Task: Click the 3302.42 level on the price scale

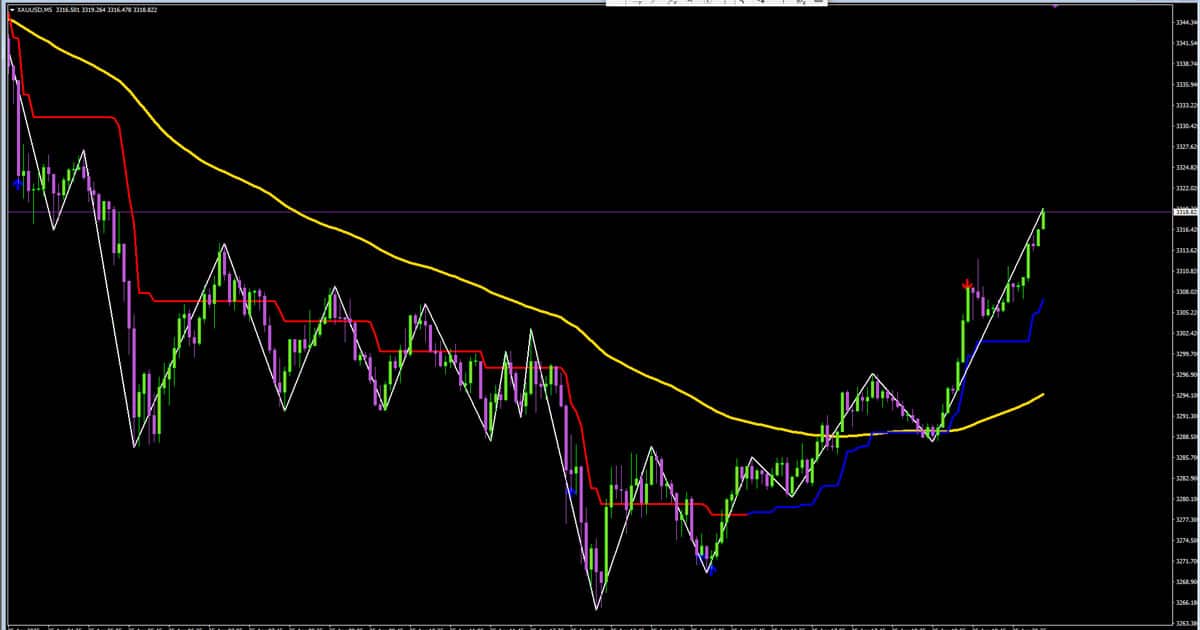Action: point(1185,333)
